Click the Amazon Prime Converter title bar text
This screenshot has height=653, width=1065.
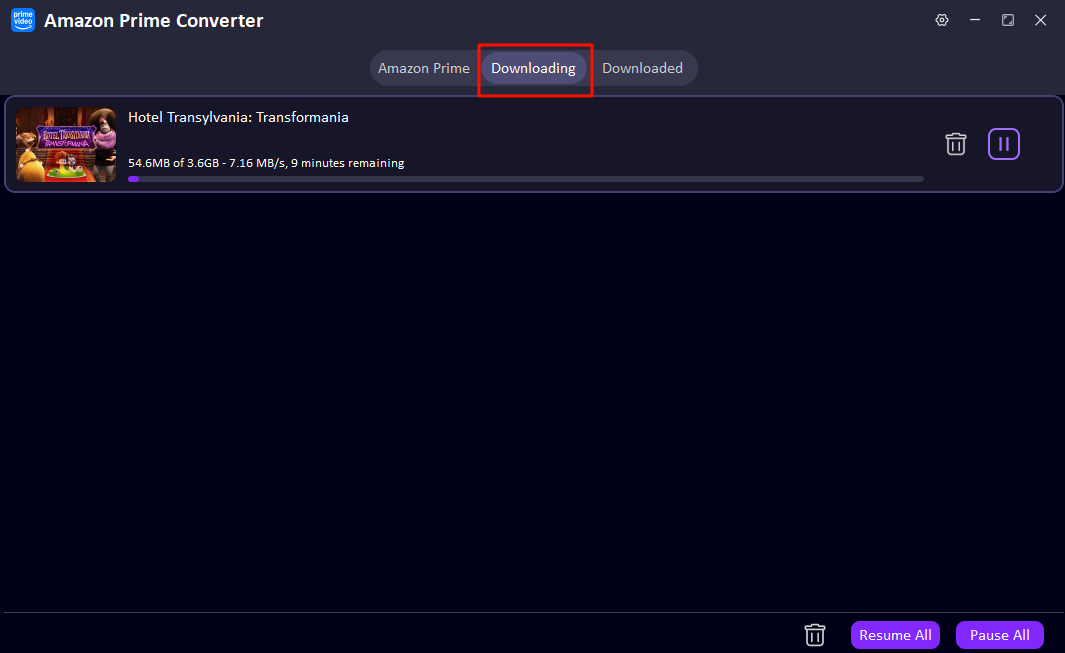pos(153,19)
